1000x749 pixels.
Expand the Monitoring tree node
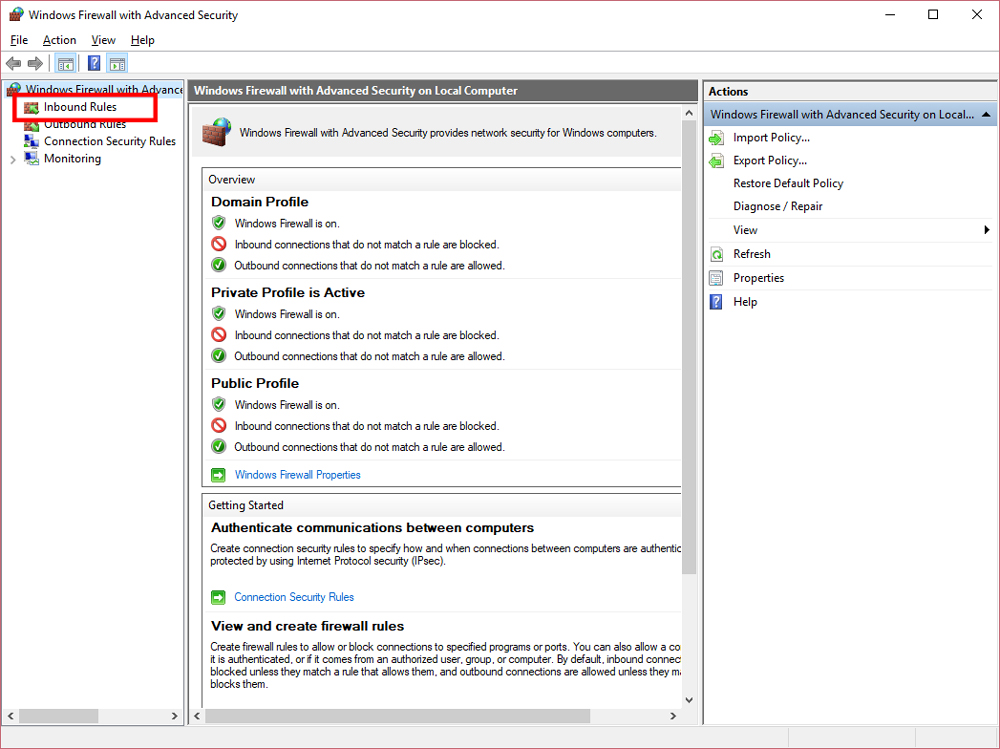[13, 159]
